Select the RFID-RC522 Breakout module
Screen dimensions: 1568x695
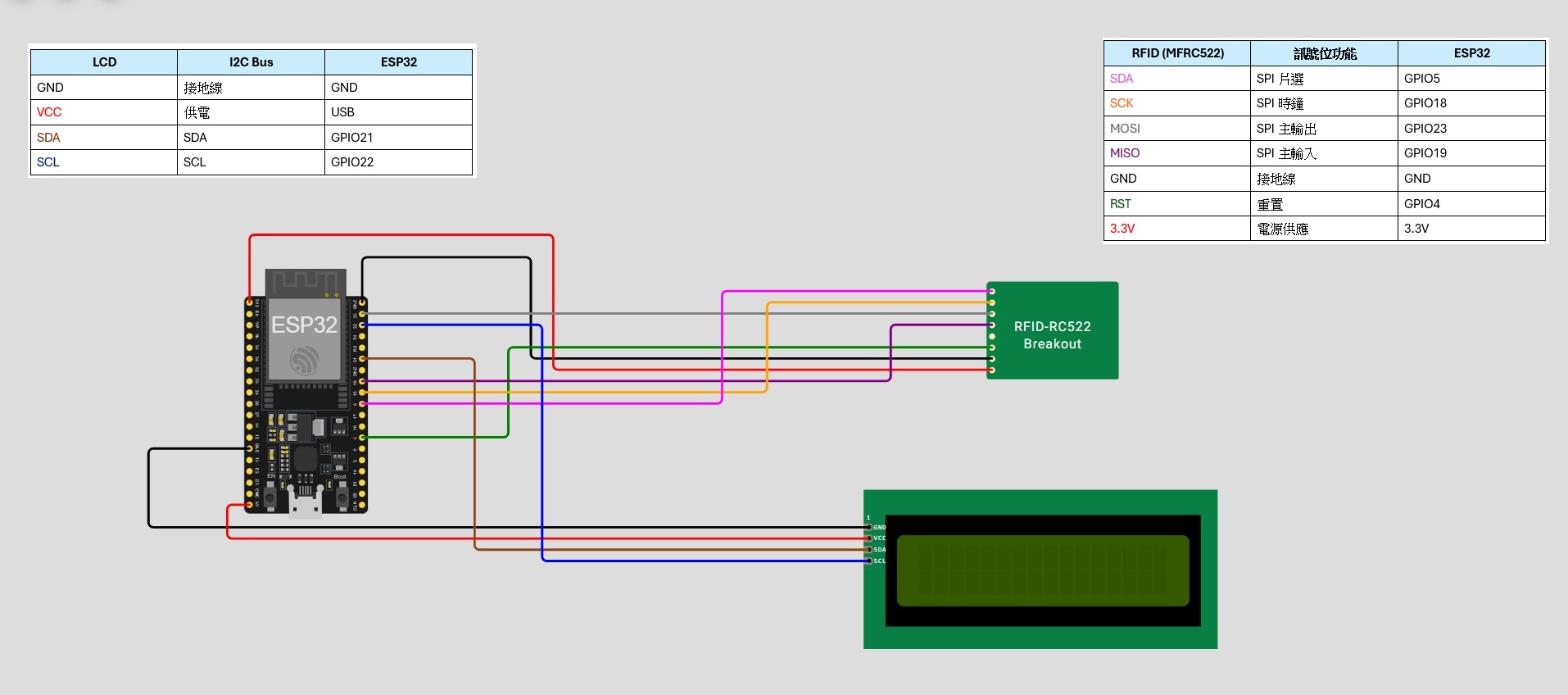[x=1053, y=330]
